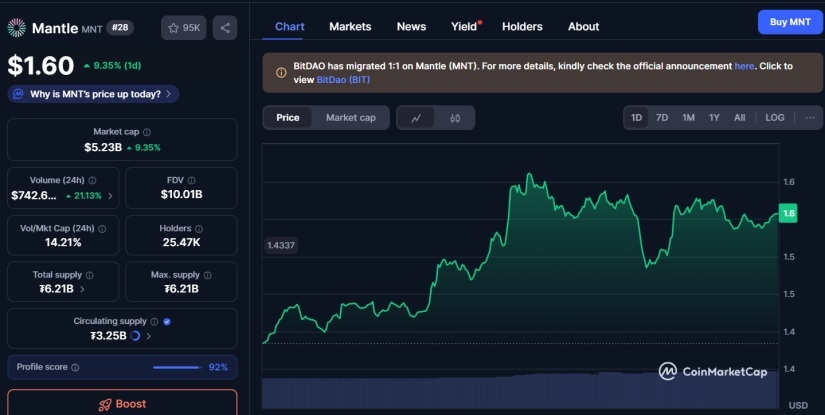The height and width of the screenshot is (415, 825).
Task: Open chart more options ellipsis
Action: tap(810, 118)
